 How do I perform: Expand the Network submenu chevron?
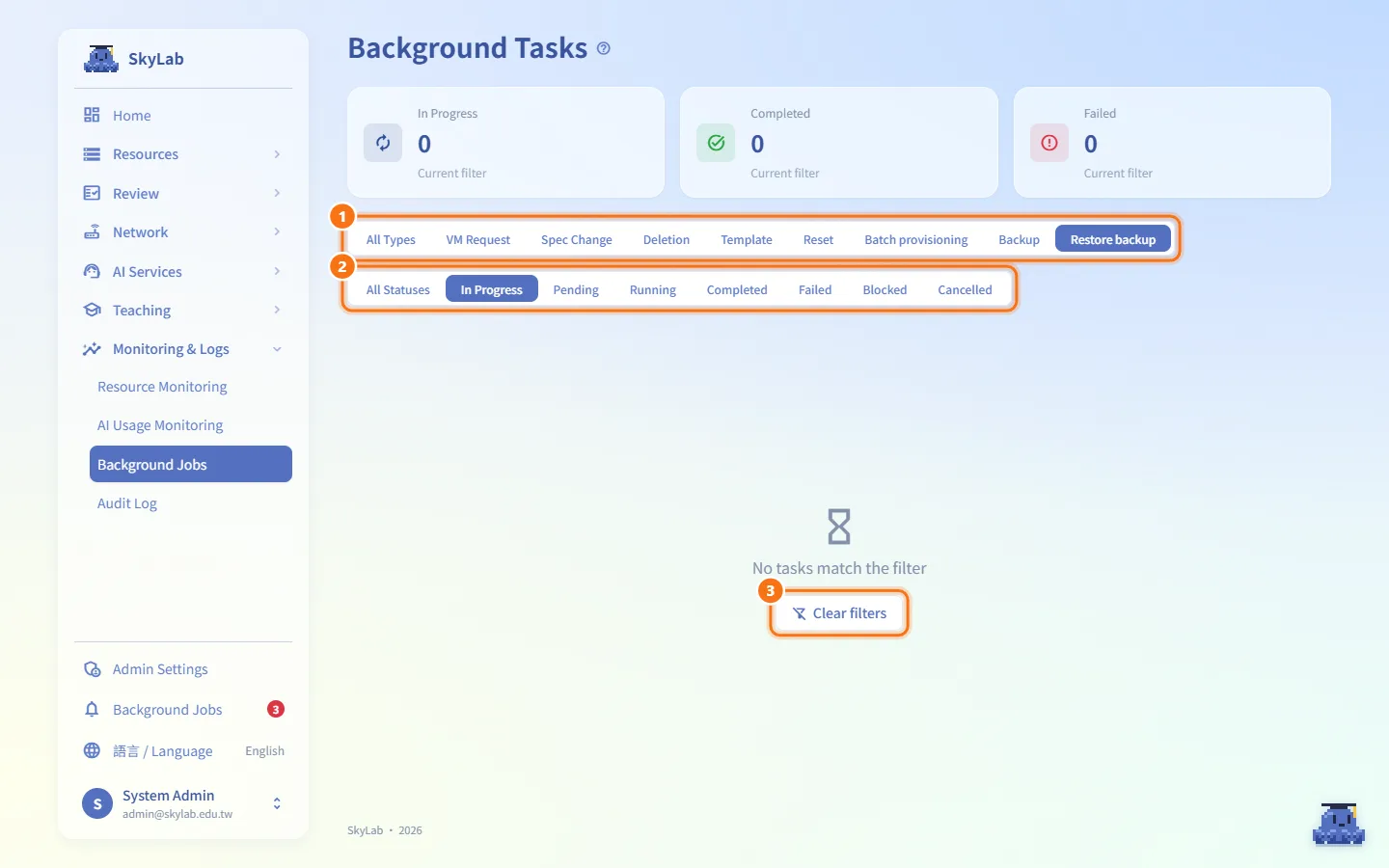(277, 231)
